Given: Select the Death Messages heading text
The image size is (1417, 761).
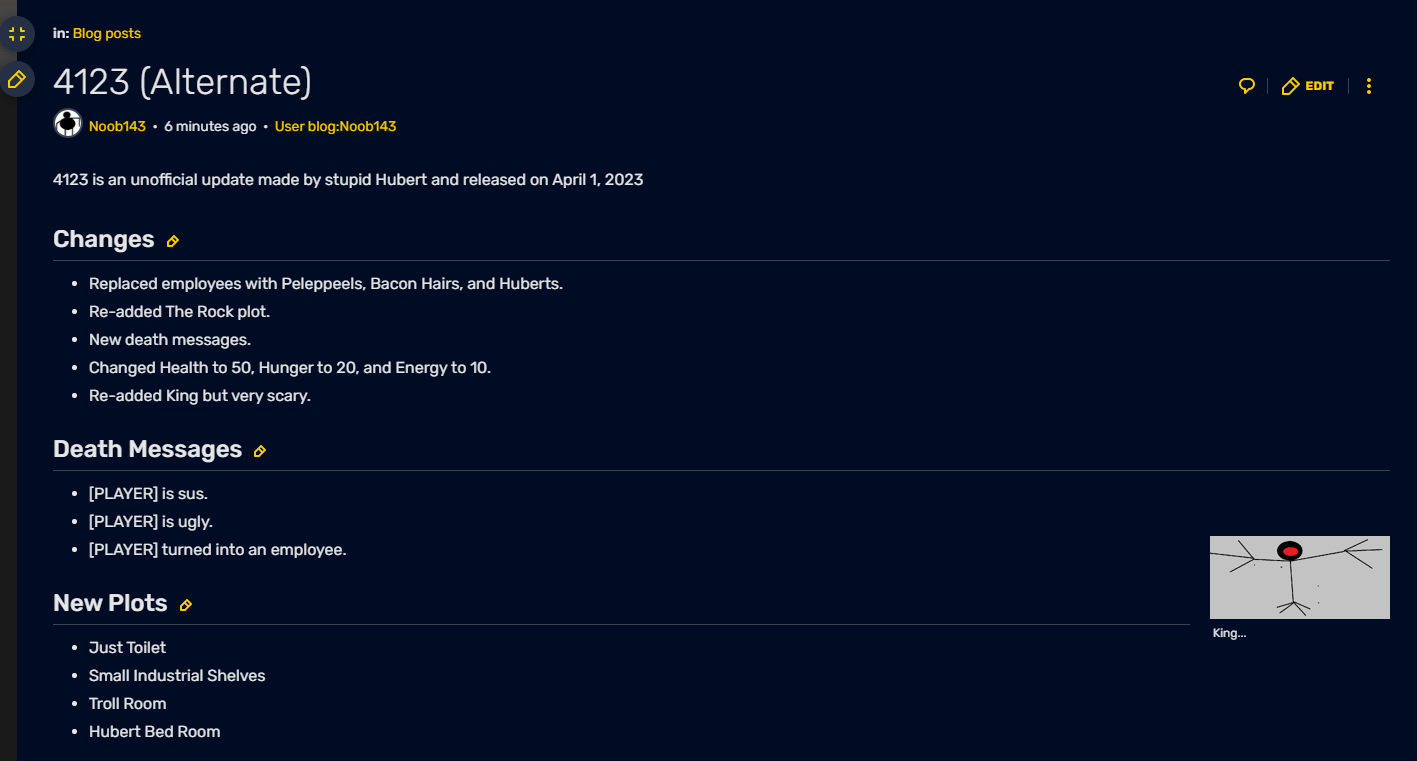Looking at the screenshot, I should 147,449.
